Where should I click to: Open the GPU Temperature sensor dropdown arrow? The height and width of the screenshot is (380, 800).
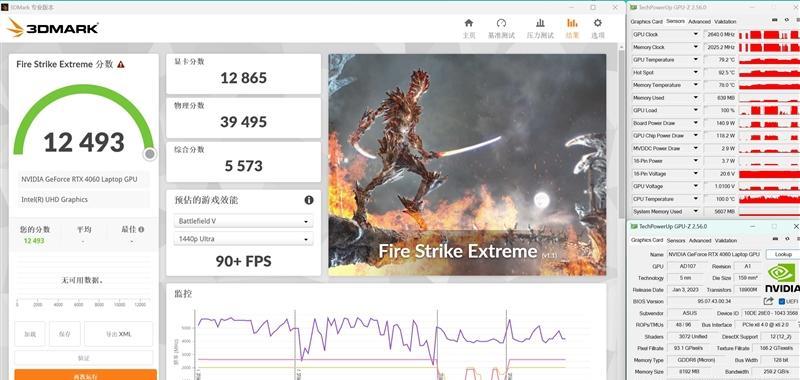(695, 60)
